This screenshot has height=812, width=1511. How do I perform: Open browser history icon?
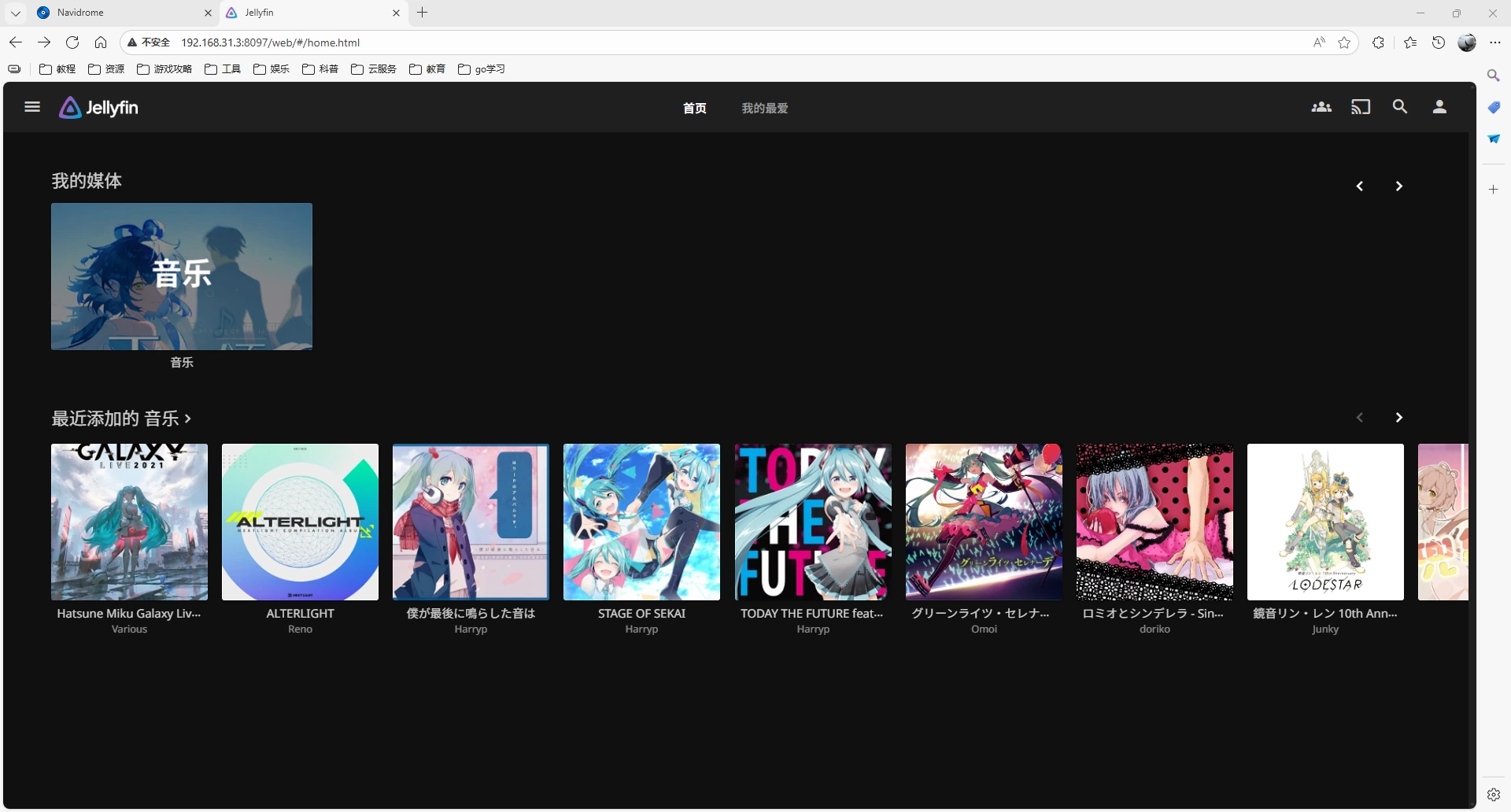[1438, 42]
